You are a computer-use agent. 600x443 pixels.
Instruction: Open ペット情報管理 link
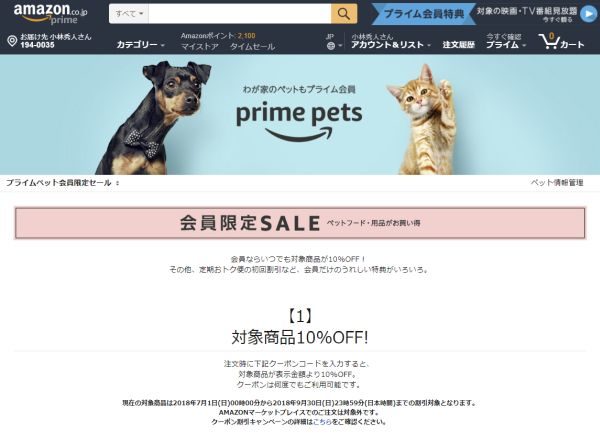(557, 182)
